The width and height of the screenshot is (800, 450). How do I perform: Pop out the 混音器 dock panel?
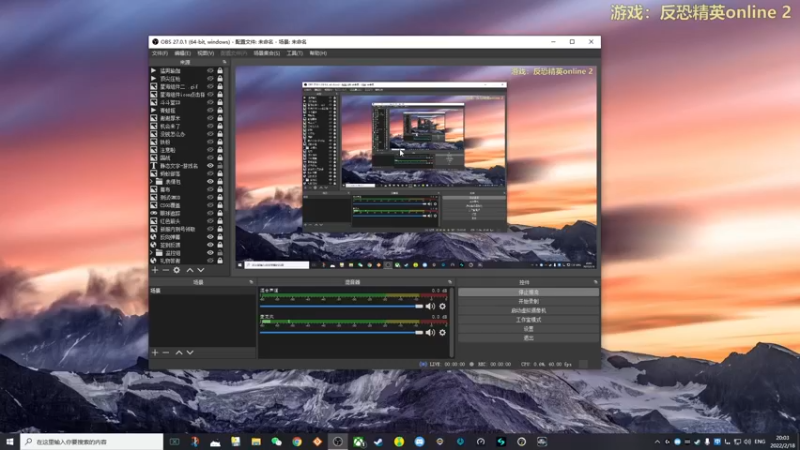(449, 282)
